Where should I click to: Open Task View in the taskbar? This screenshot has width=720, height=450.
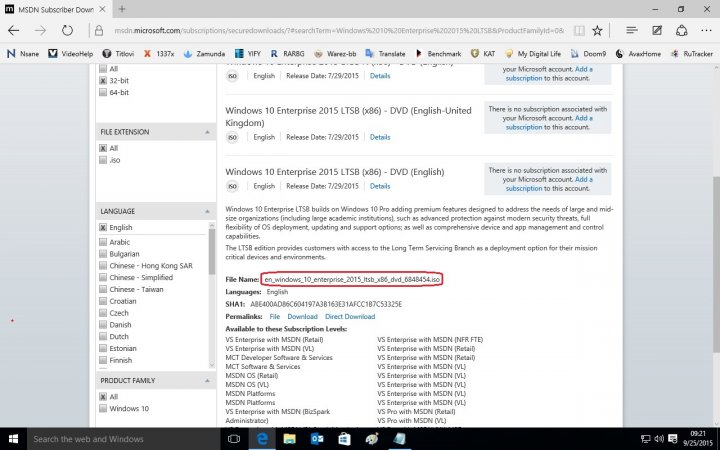click(234, 439)
